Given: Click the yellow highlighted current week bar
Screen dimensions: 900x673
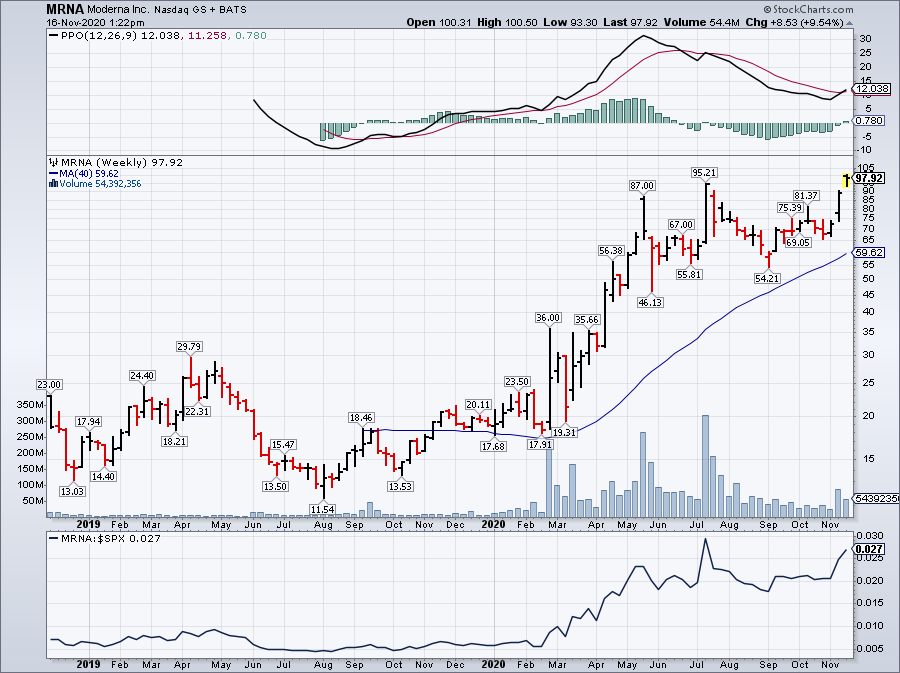Looking at the screenshot, I should (x=845, y=180).
